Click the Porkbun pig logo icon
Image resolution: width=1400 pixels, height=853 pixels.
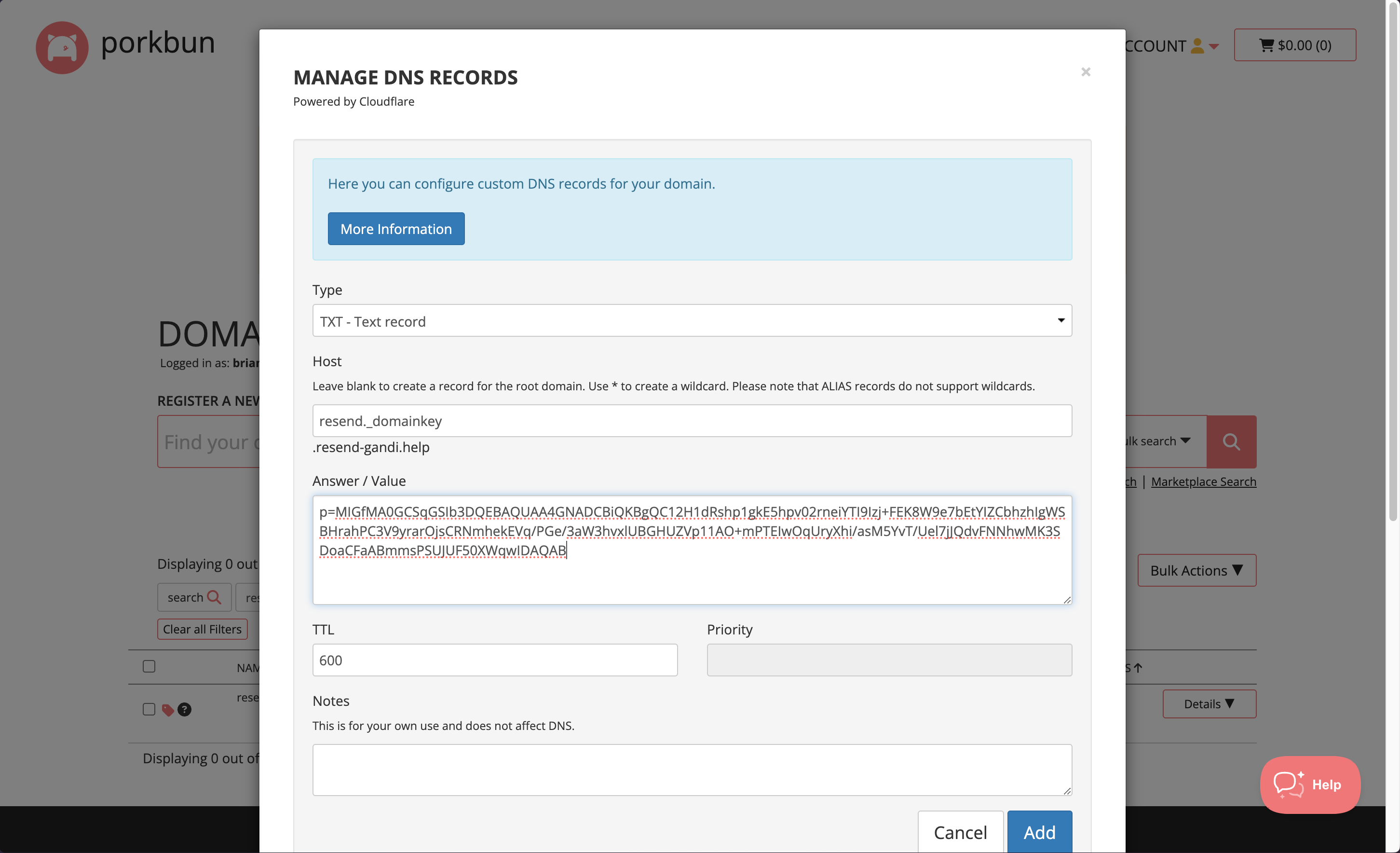[62, 47]
